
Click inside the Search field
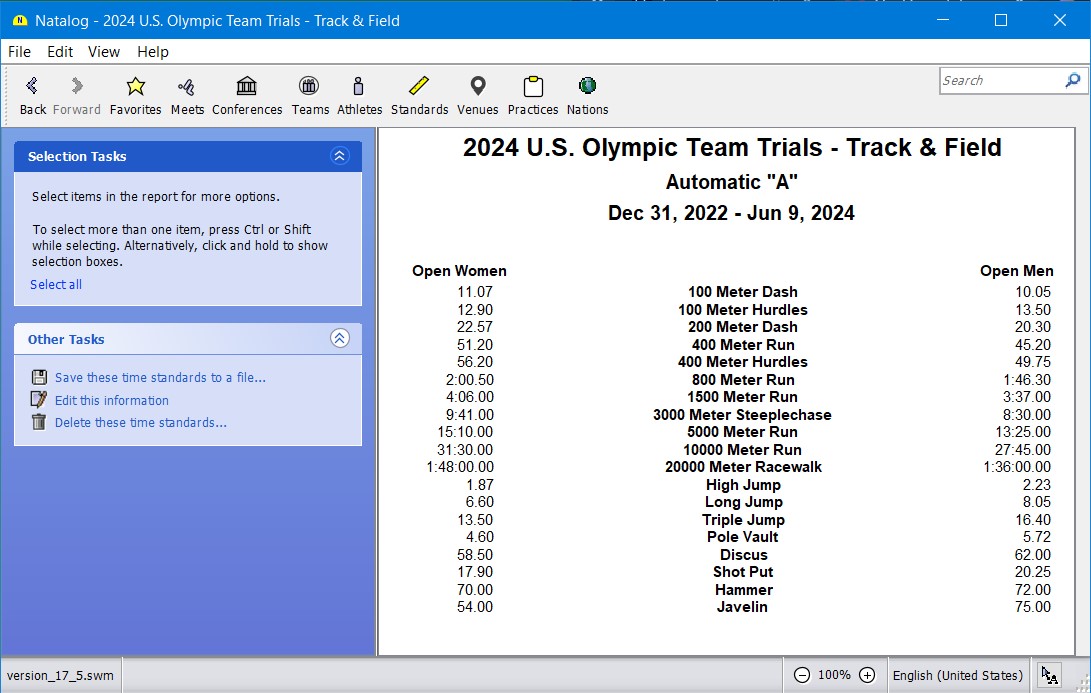[1000, 81]
